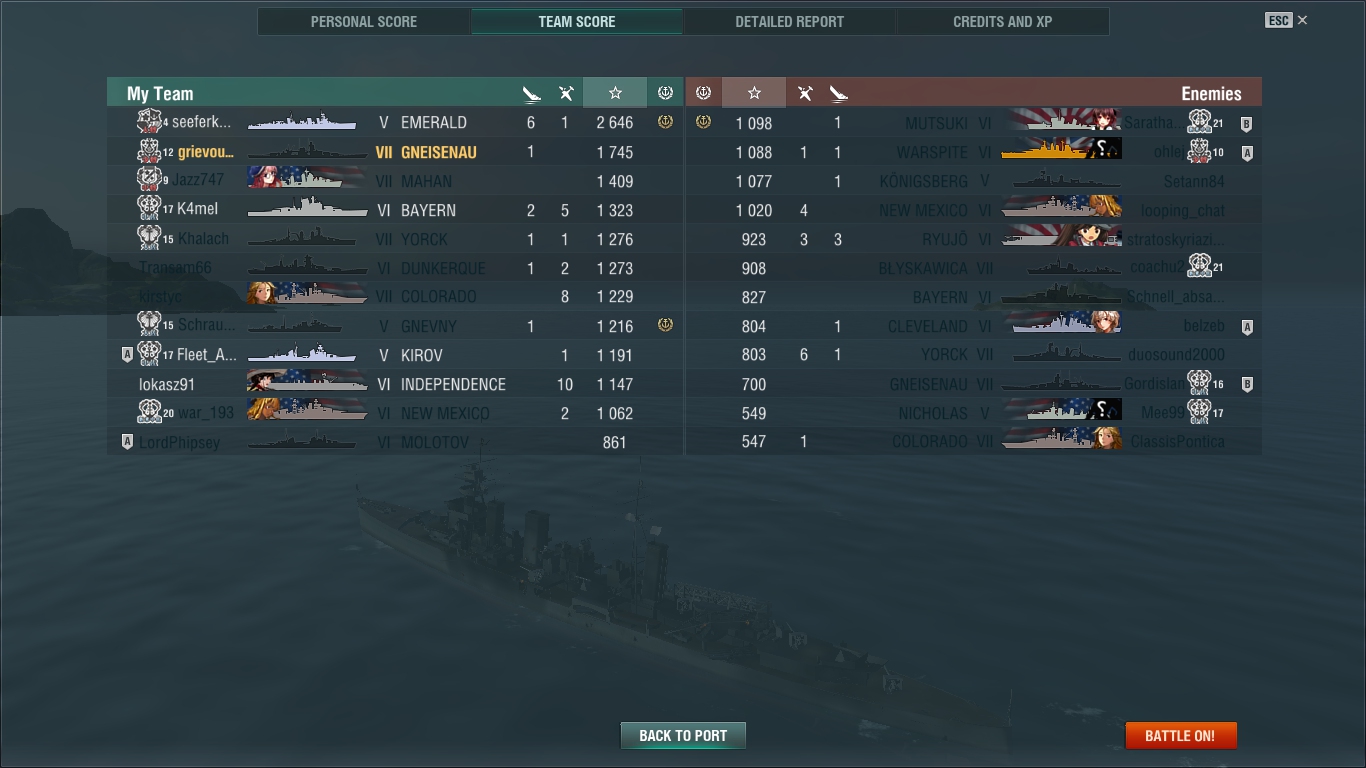The height and width of the screenshot is (768, 1366).
Task: Sort My Team by ships destroyed icon
Action: 531,93
